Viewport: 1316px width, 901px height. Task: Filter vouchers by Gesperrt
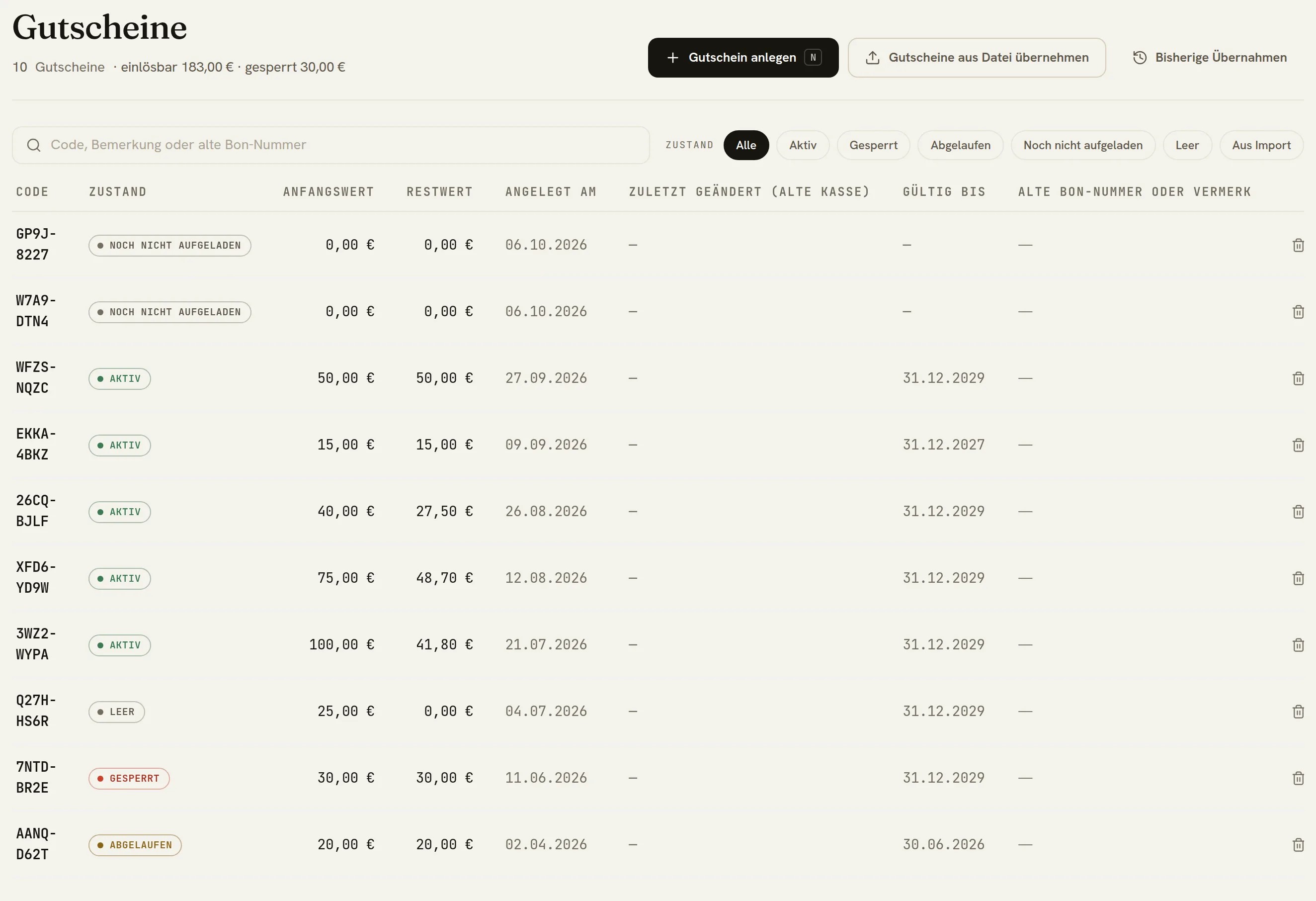[x=873, y=145]
